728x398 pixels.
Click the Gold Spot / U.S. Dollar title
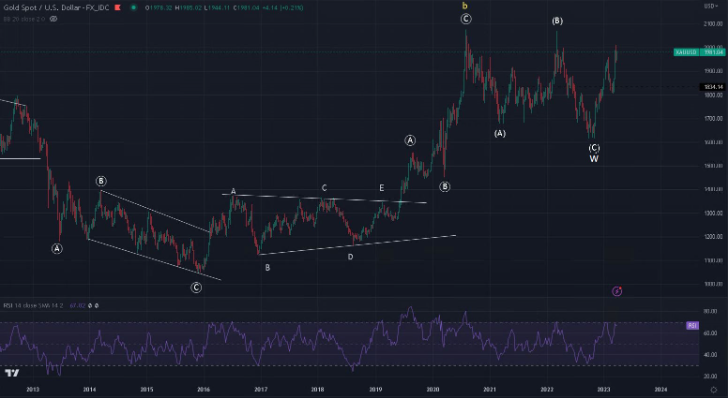56,7
